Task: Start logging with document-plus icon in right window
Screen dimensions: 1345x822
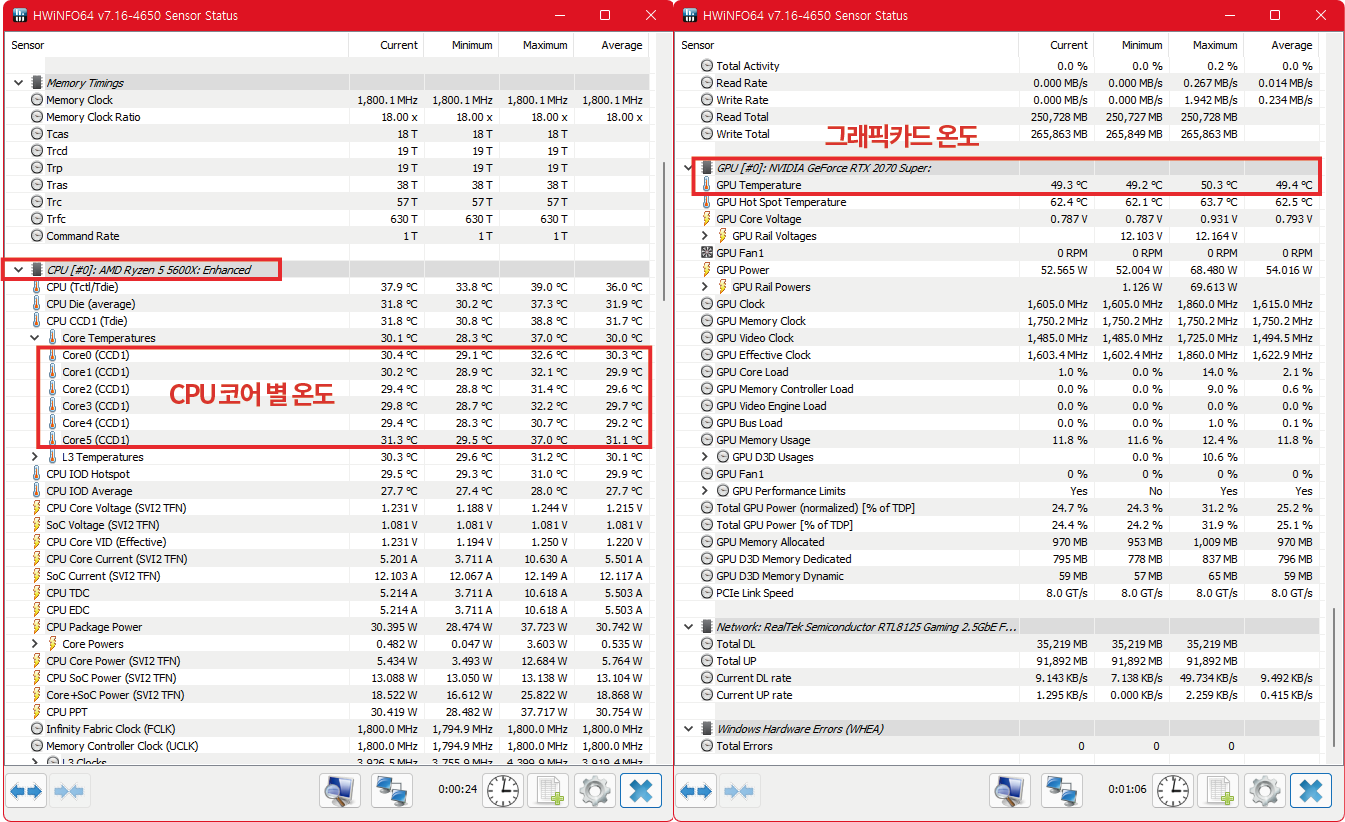Action: coord(1218,791)
